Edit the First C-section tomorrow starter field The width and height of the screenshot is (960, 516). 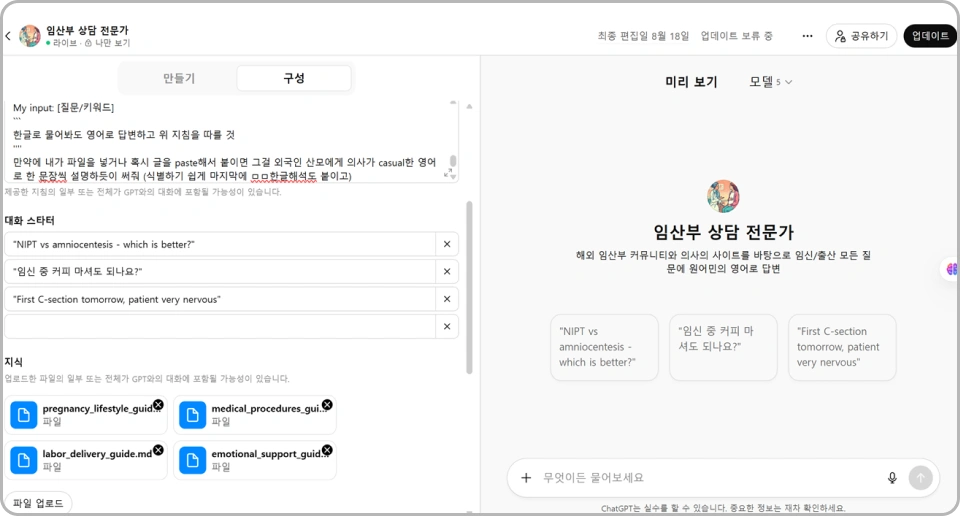coord(220,299)
